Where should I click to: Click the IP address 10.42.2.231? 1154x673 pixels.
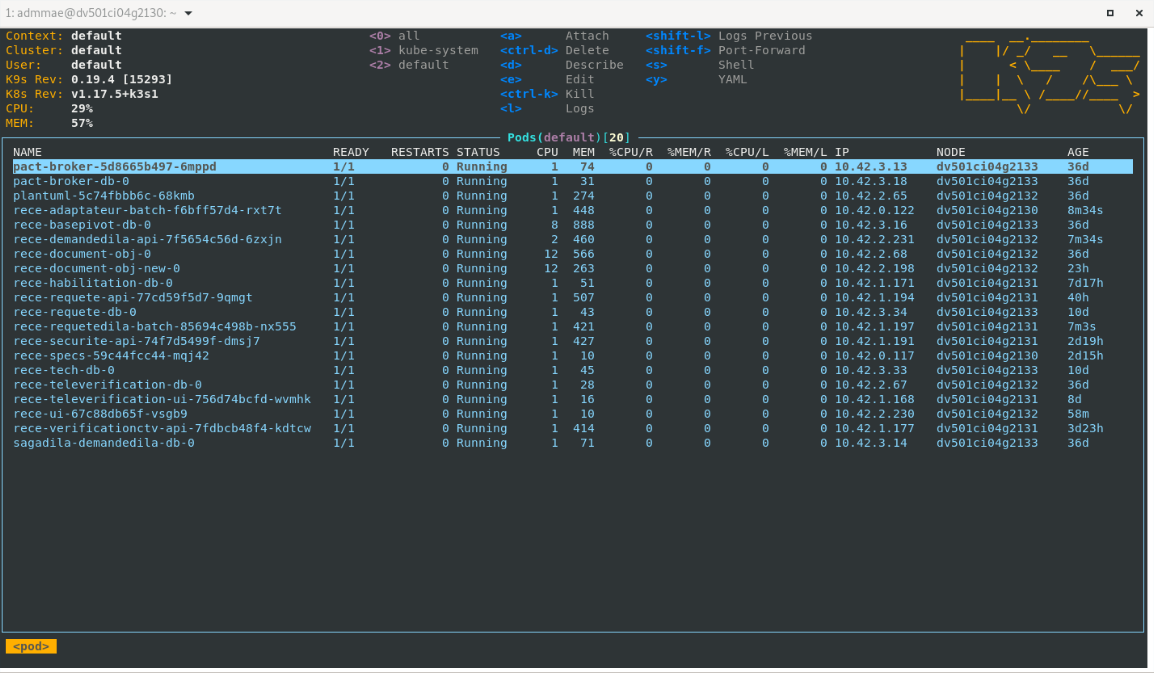pyautogui.click(x=874, y=239)
